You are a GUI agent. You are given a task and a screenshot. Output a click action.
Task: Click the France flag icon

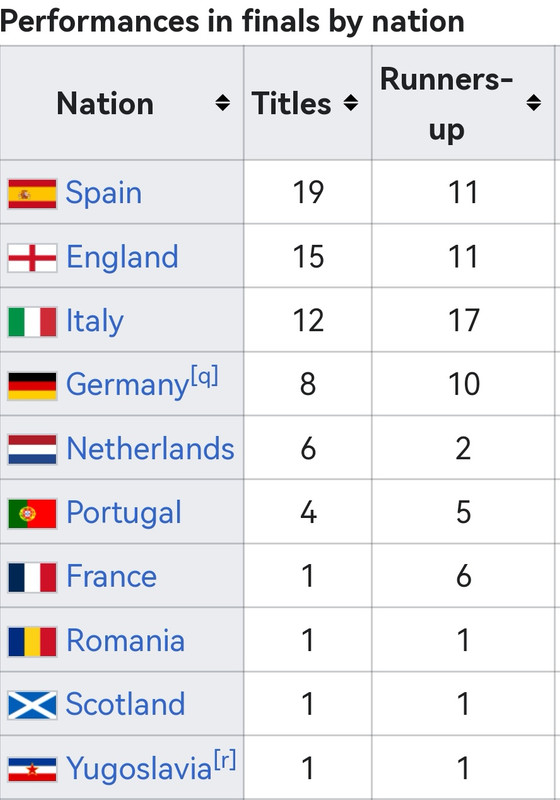tap(32, 578)
